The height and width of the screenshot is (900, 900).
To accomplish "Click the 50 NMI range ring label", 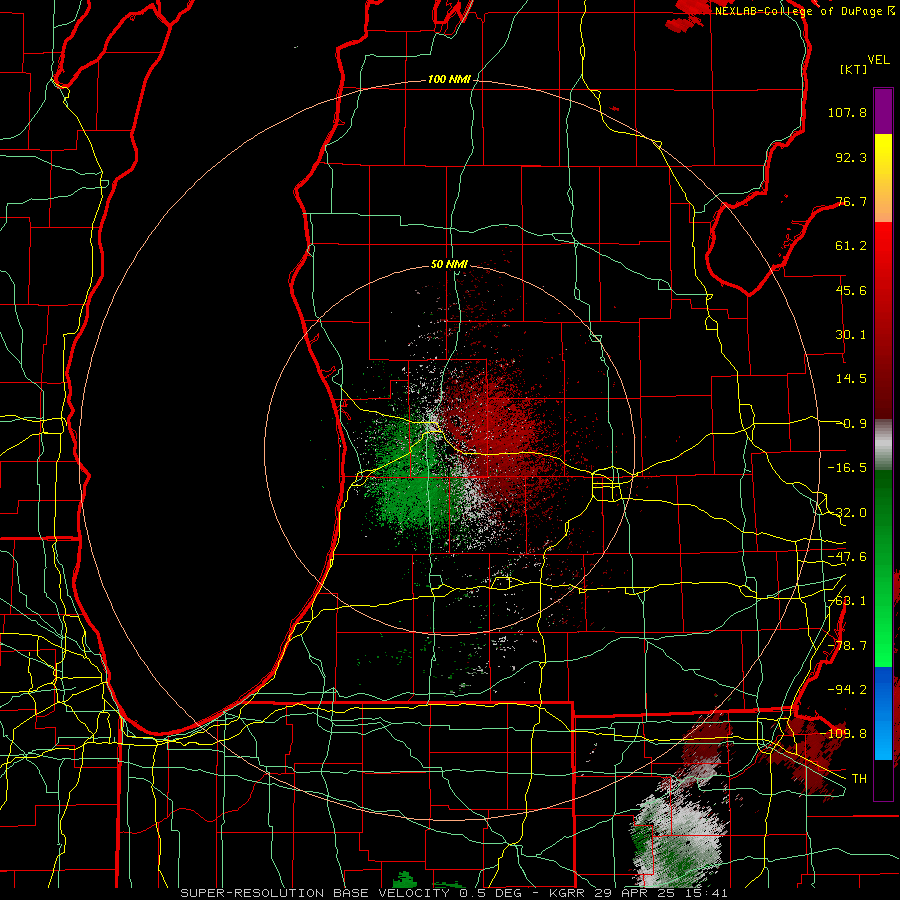I will [449, 265].
